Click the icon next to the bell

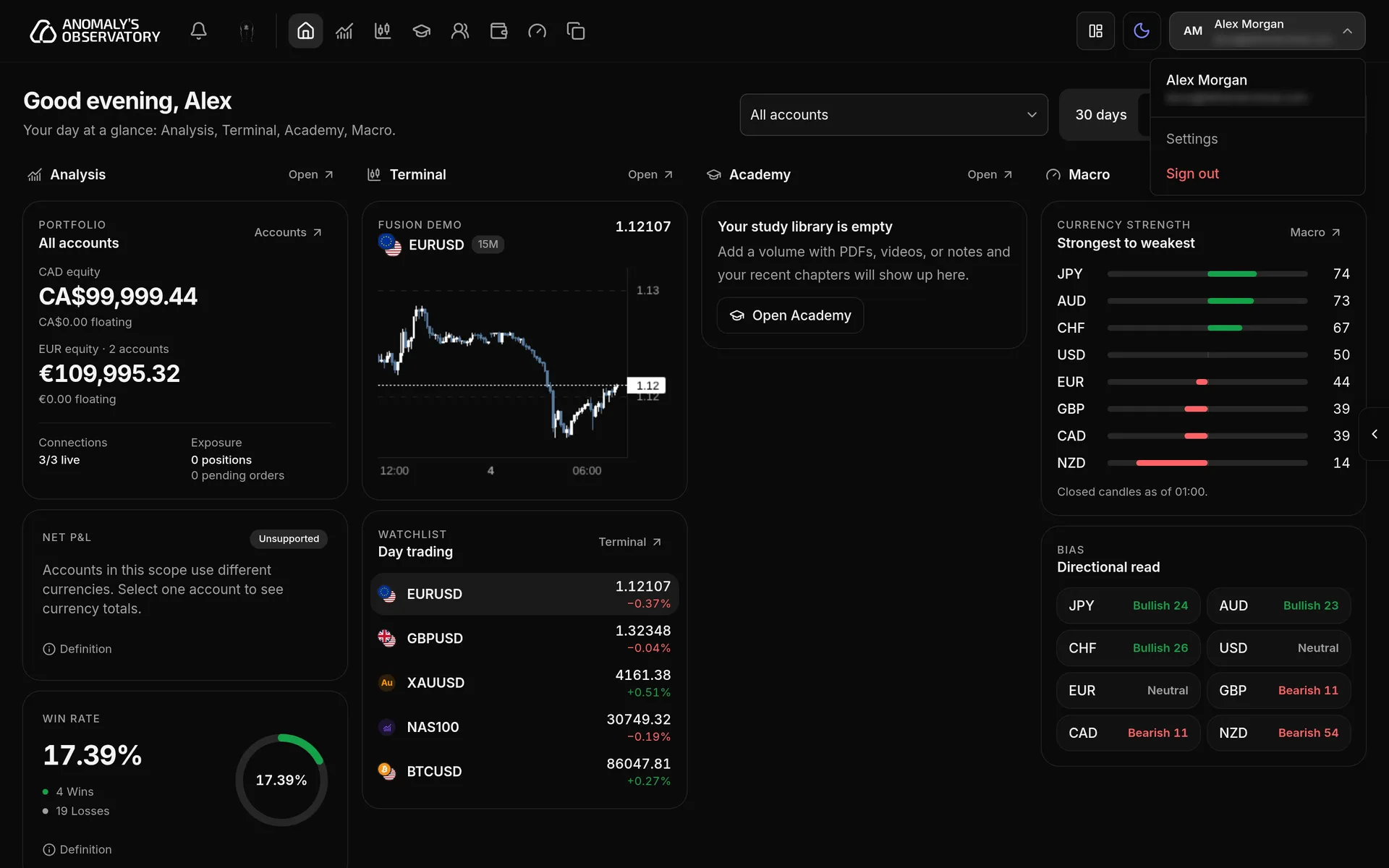pyautogui.click(x=247, y=31)
